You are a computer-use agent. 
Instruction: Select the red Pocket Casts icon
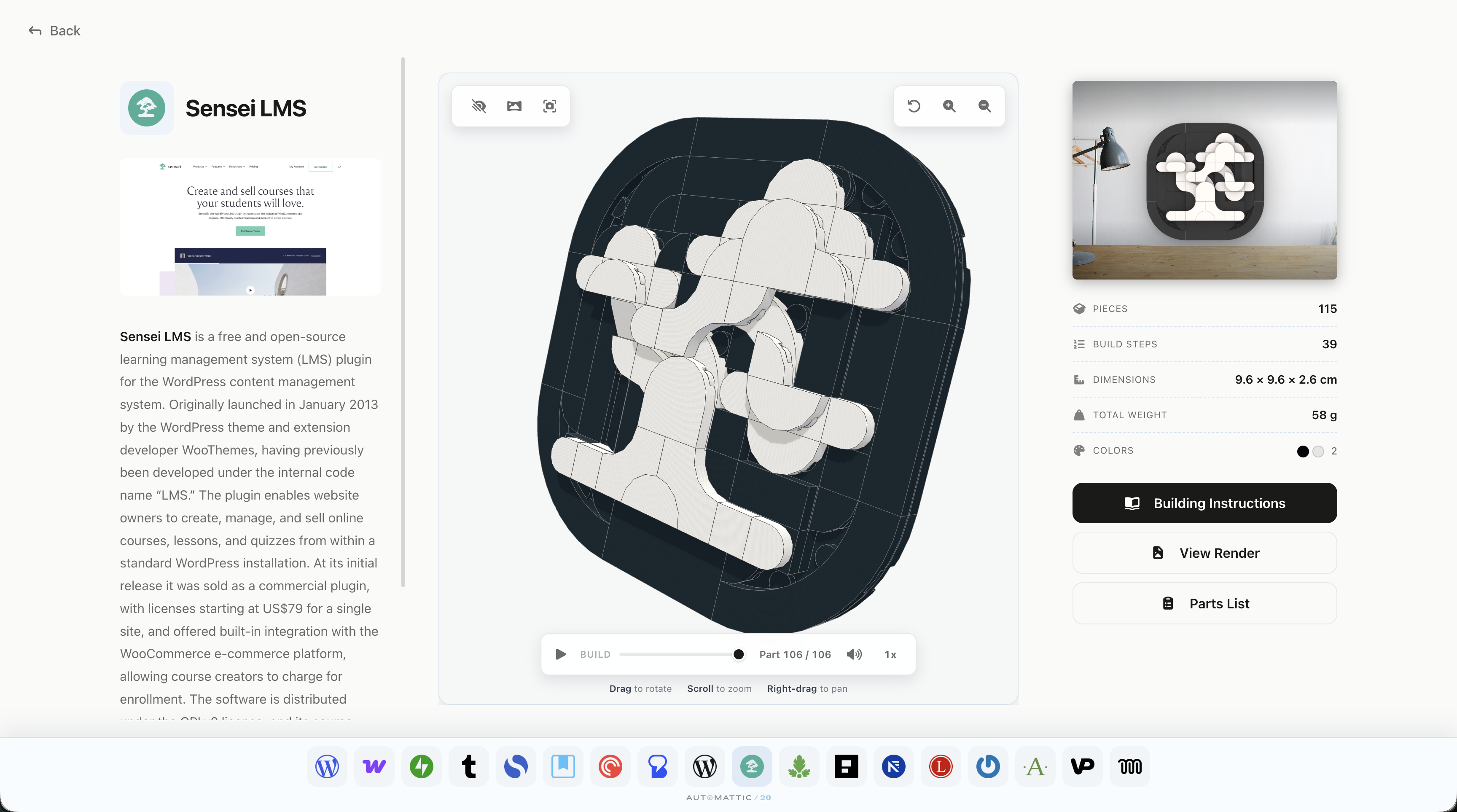pos(610,766)
